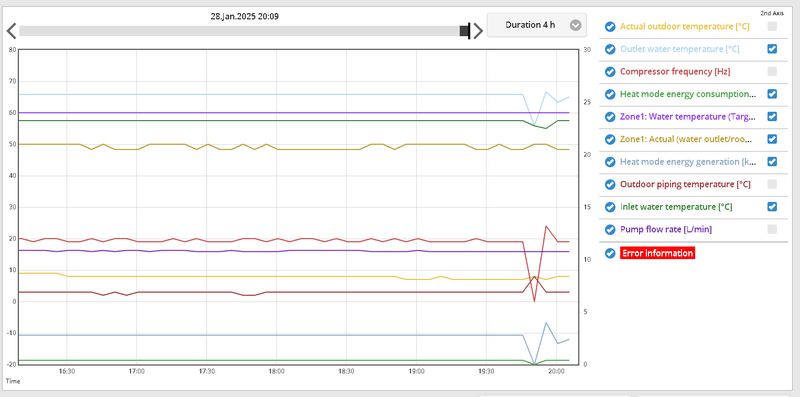This screenshot has height=397, width=800.
Task: Click the red Error information label
Action: (x=657, y=253)
